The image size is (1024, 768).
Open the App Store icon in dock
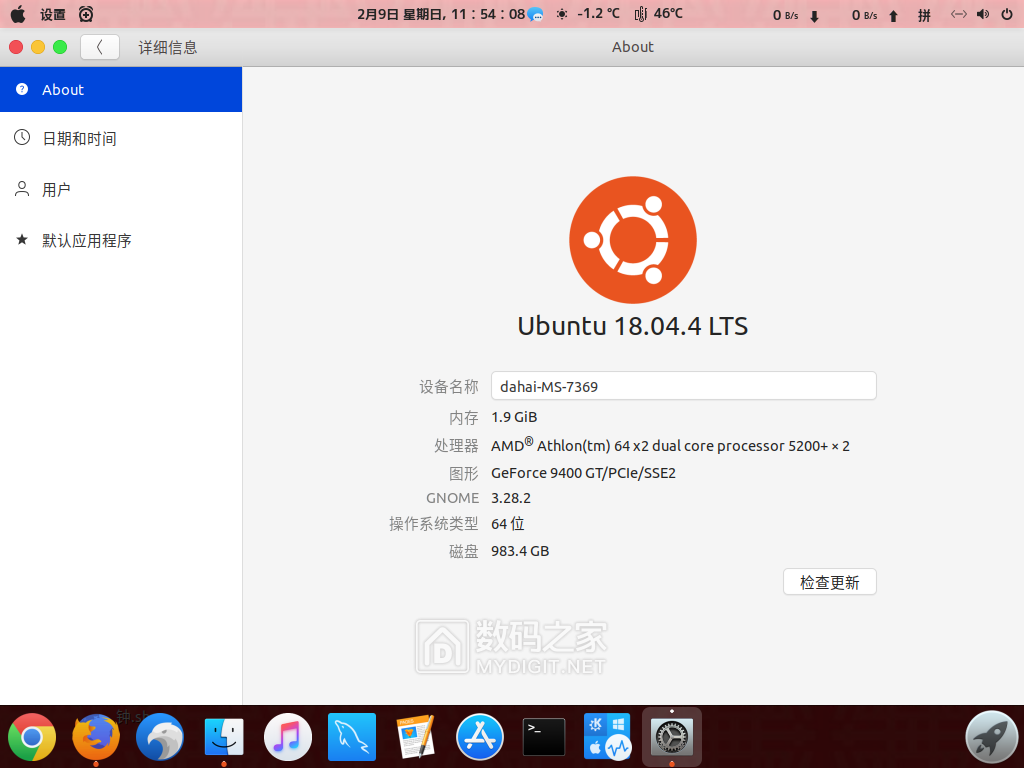point(480,738)
